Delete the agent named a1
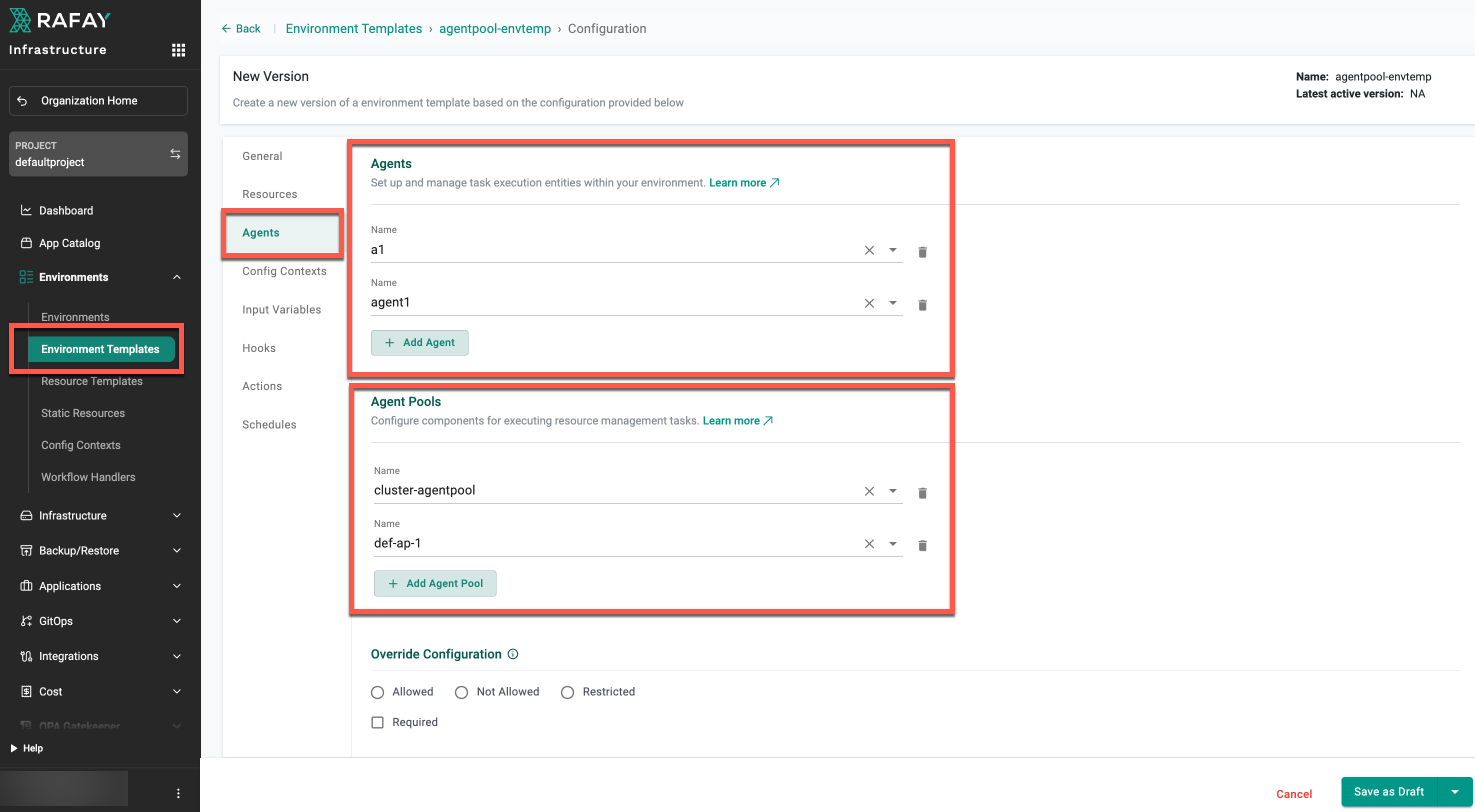The height and width of the screenshot is (812, 1475). pos(922,251)
